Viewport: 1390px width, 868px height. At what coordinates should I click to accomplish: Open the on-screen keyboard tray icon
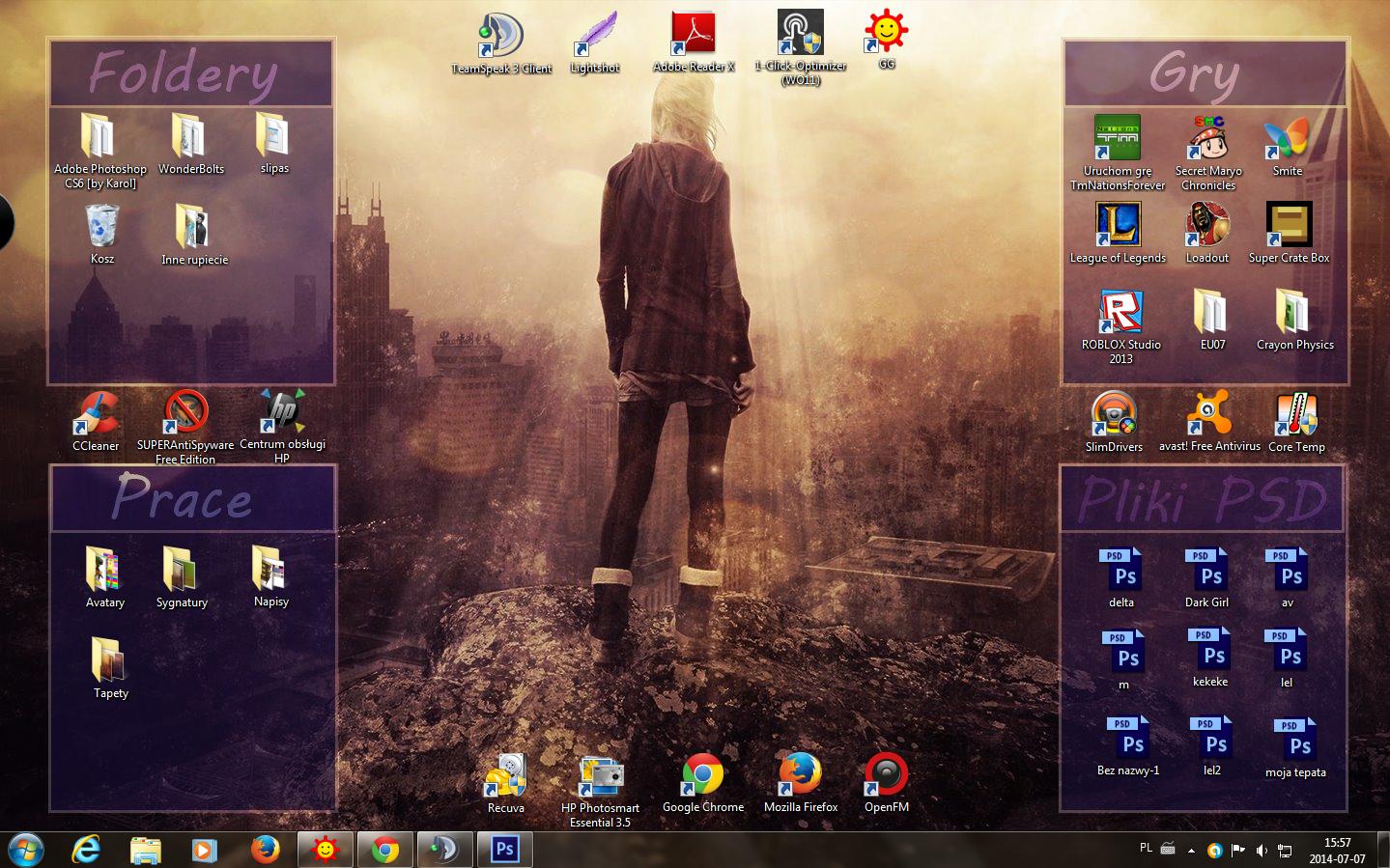1168,849
